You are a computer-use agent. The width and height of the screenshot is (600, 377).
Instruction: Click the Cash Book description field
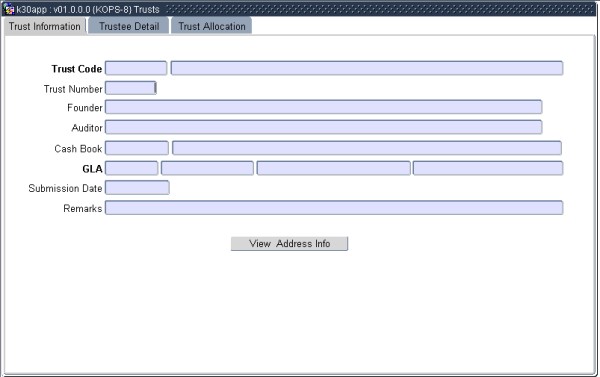coord(367,148)
